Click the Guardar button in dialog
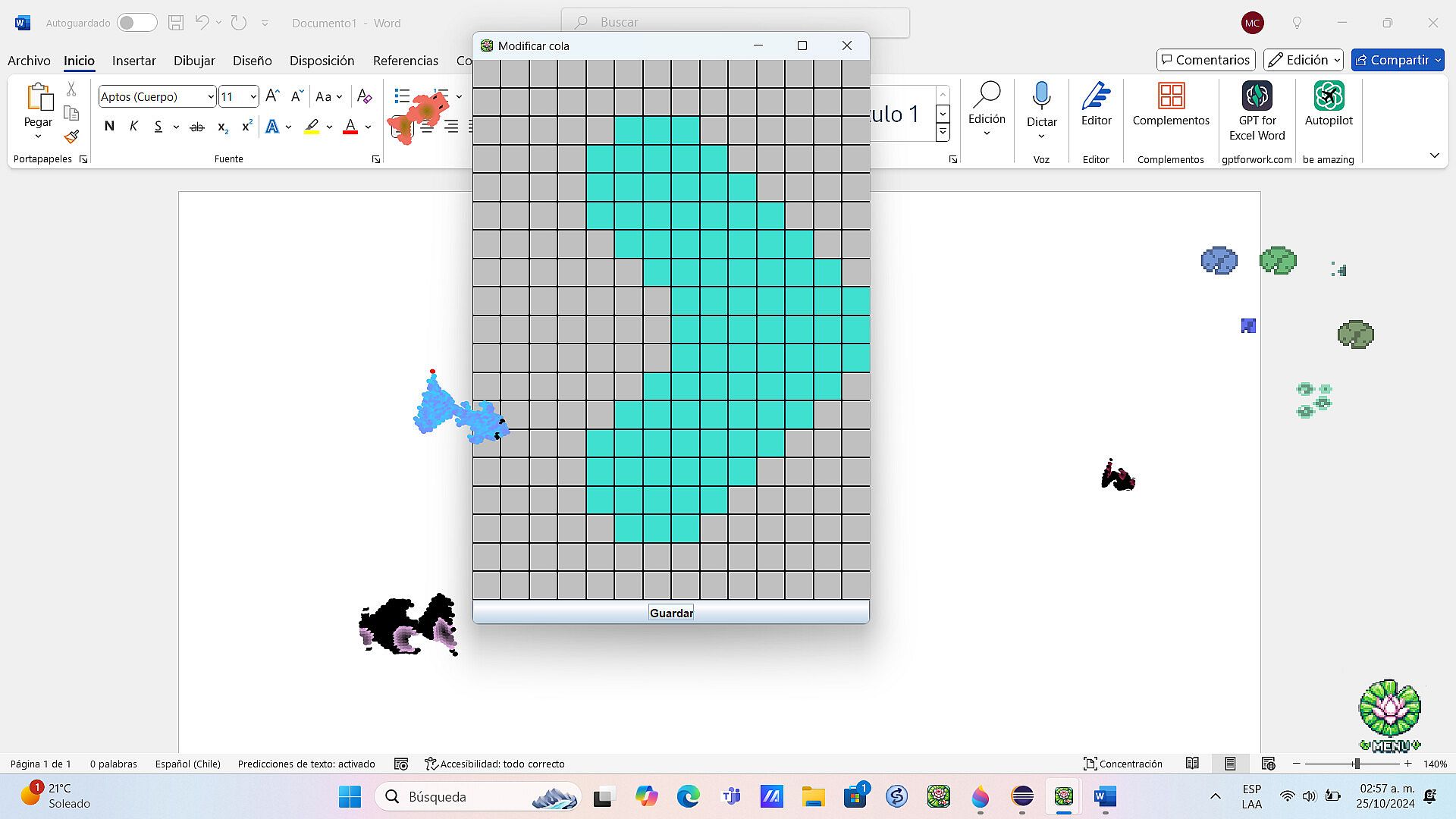The width and height of the screenshot is (1456, 819). (671, 613)
